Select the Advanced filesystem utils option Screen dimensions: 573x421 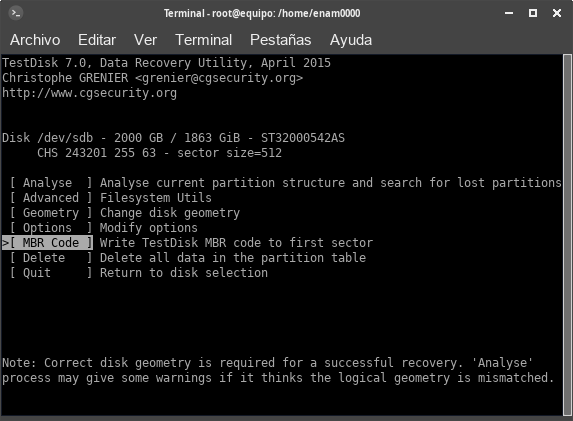(x=51, y=198)
